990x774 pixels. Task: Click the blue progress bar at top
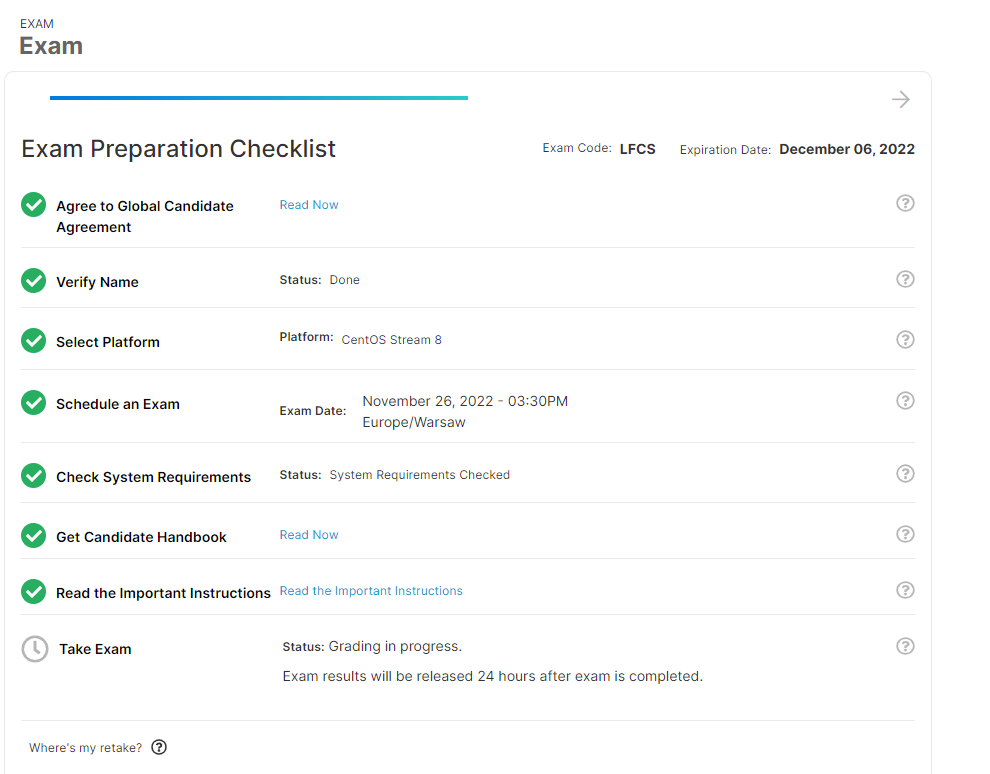259,98
